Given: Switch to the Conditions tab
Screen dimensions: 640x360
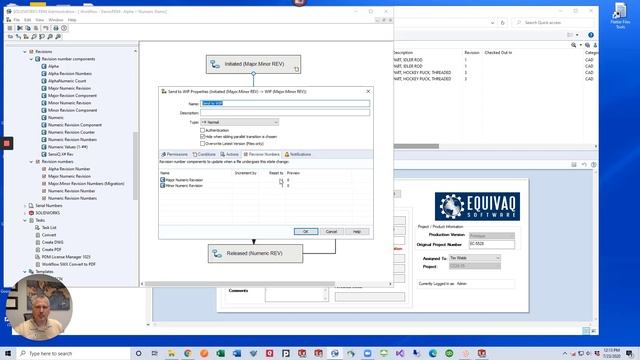Looking at the screenshot, I should point(204,154).
